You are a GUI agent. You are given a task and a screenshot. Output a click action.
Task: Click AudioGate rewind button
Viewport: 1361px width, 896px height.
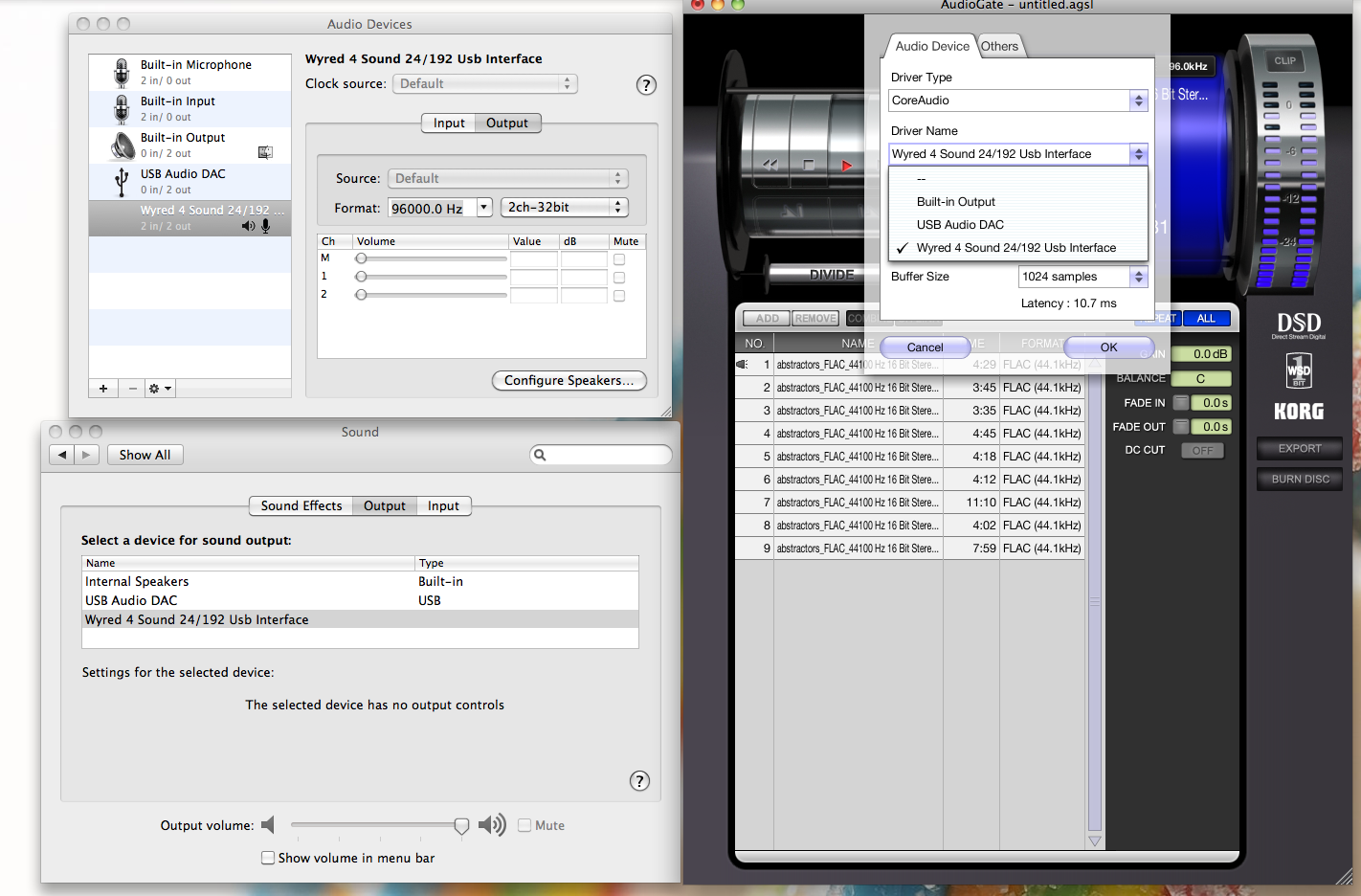(770, 166)
